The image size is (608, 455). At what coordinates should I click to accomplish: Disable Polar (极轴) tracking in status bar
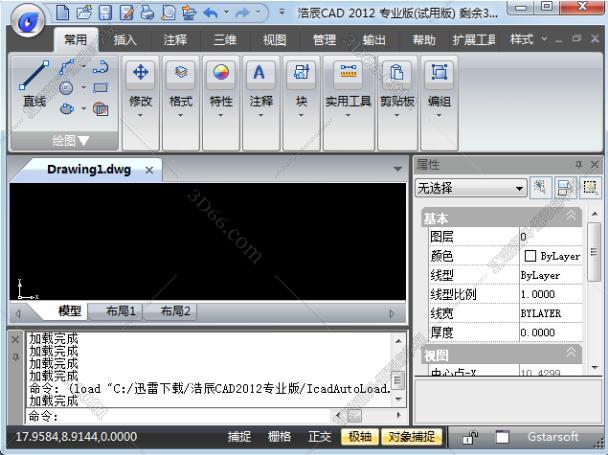tap(360, 437)
